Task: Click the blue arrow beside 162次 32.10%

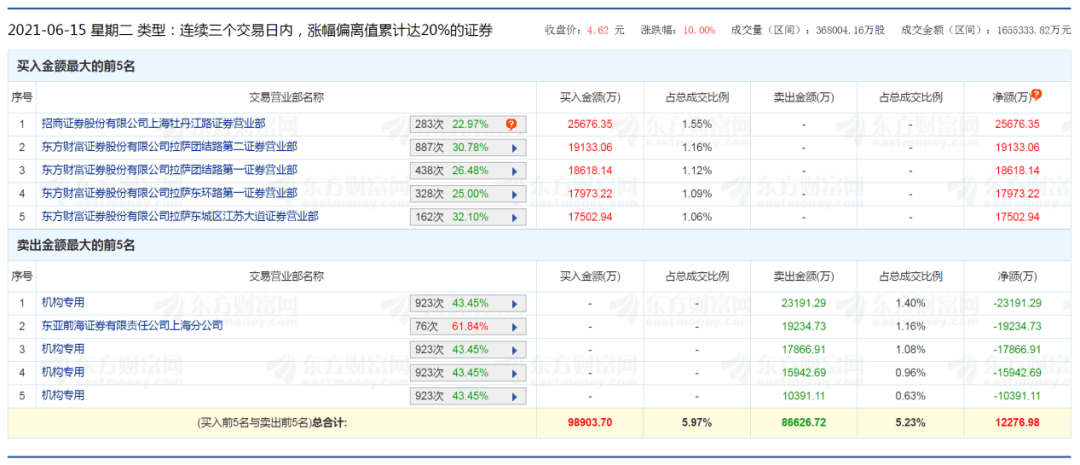Action: 514,217
